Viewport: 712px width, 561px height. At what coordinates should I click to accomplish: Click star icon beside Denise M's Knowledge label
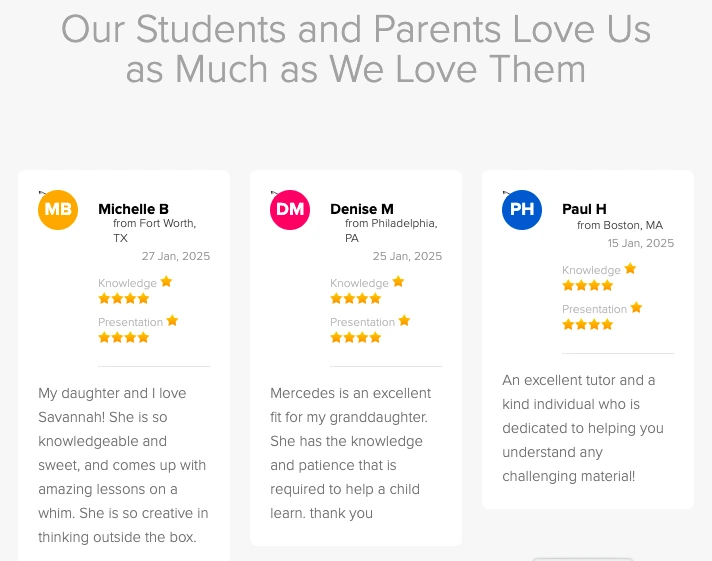pos(398,282)
